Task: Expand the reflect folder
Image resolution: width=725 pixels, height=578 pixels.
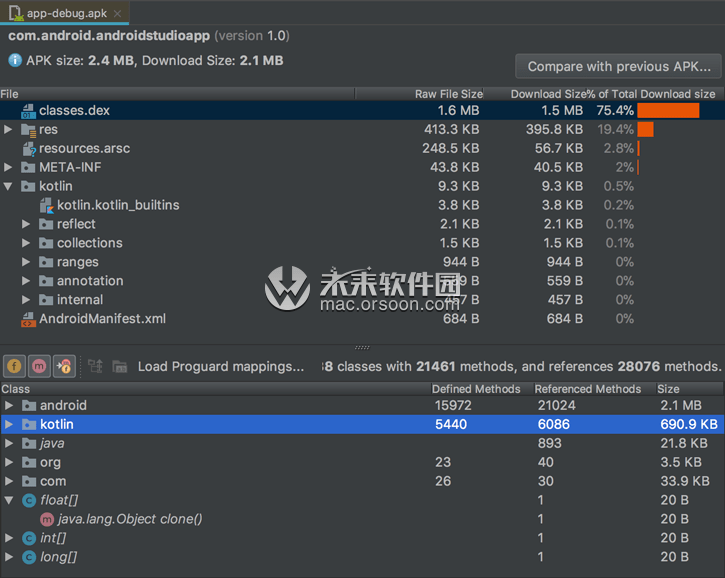Action: click(x=26, y=224)
